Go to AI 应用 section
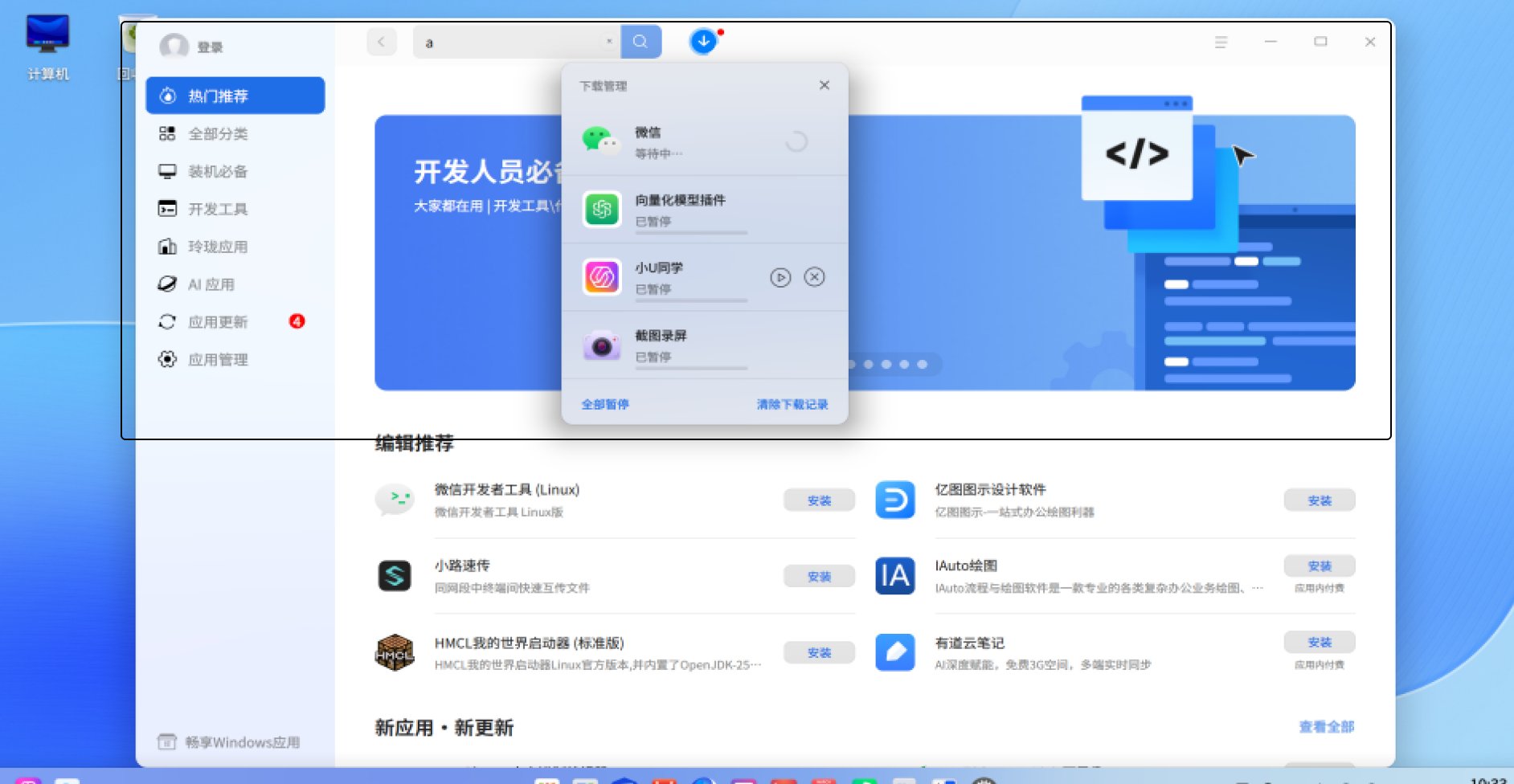This screenshot has height=784, width=1514. 235,284
